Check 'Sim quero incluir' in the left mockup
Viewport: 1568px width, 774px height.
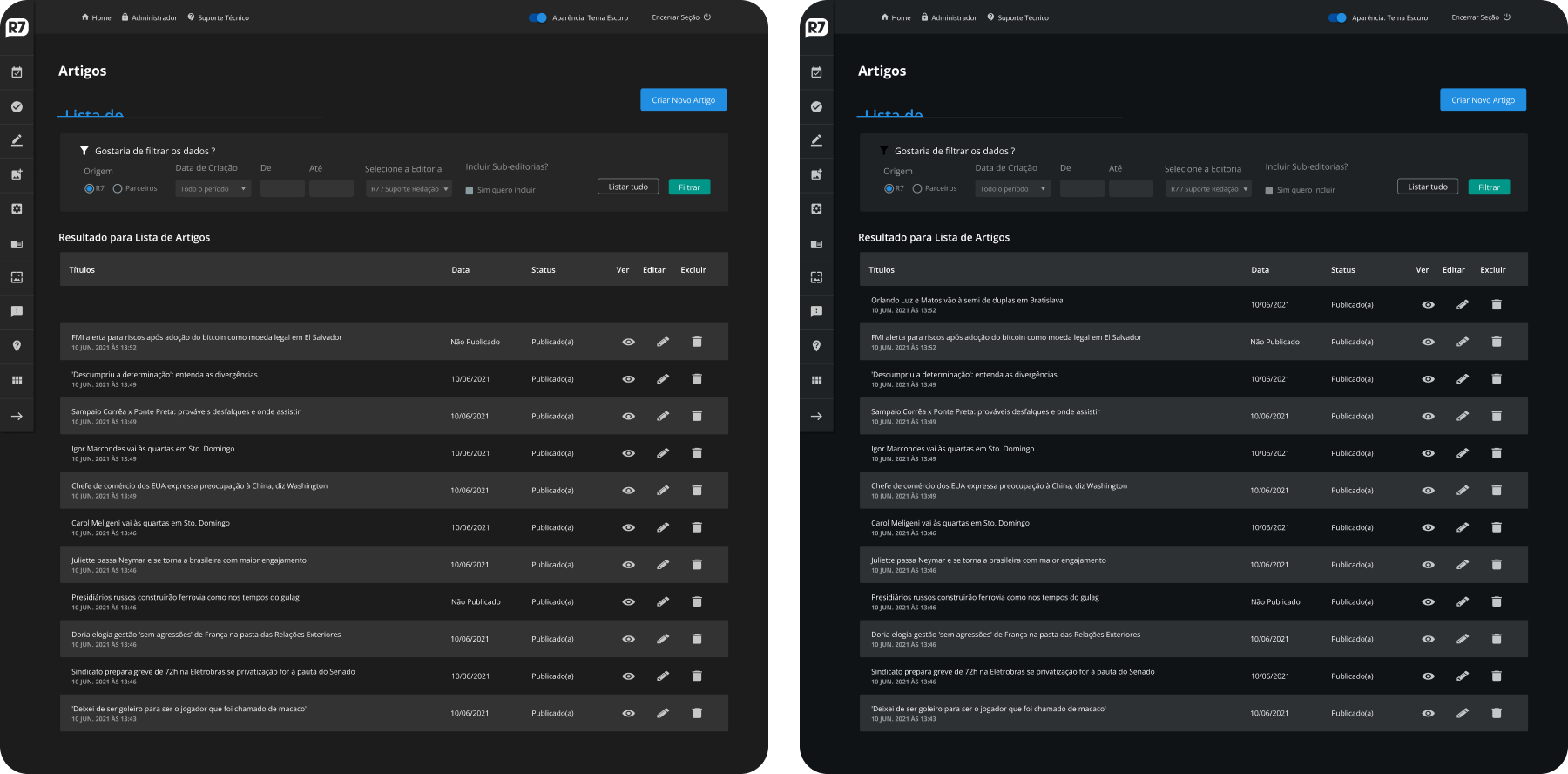click(470, 190)
